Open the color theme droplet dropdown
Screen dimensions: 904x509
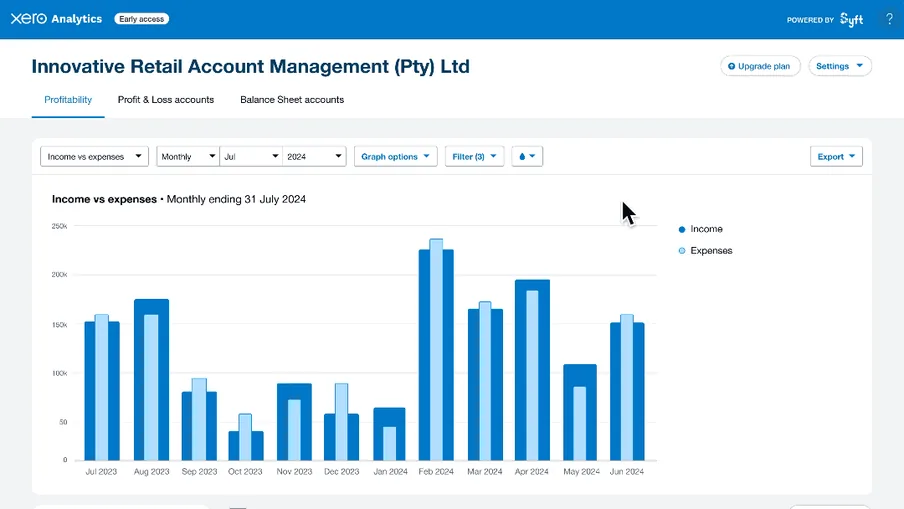pyautogui.click(x=527, y=156)
